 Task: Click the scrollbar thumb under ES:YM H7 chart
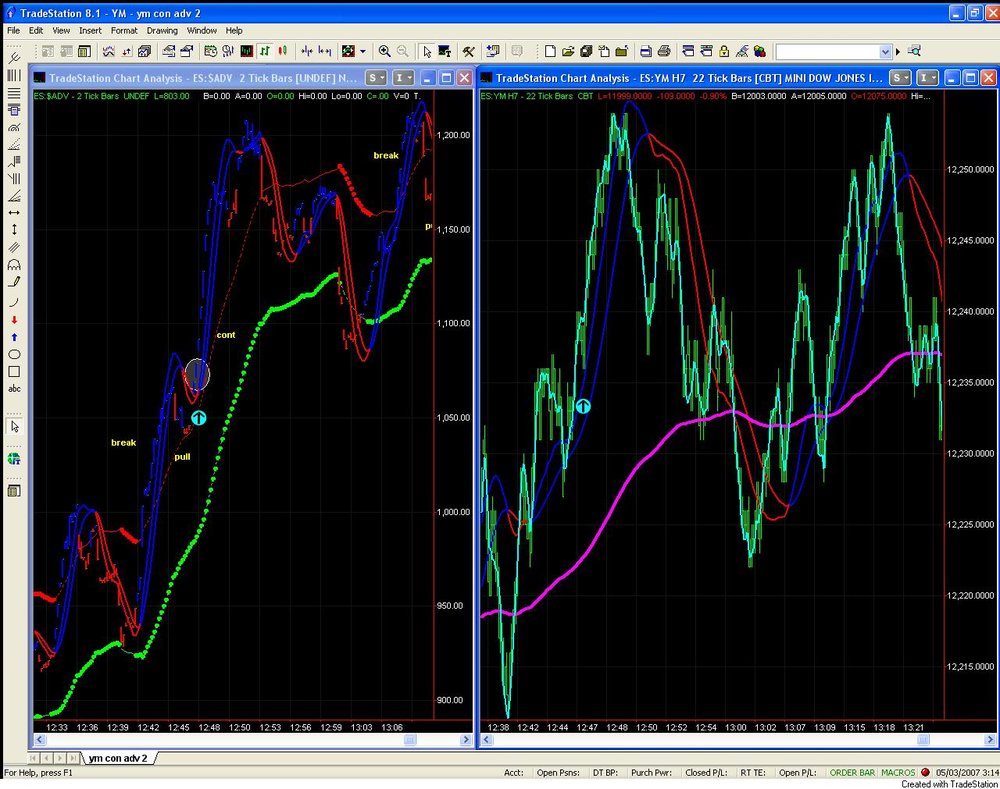[x=923, y=740]
